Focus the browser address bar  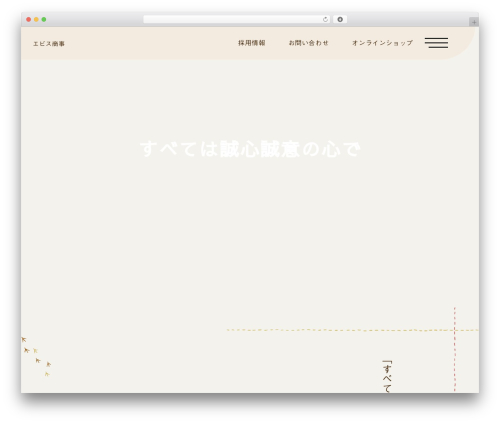pos(237,20)
